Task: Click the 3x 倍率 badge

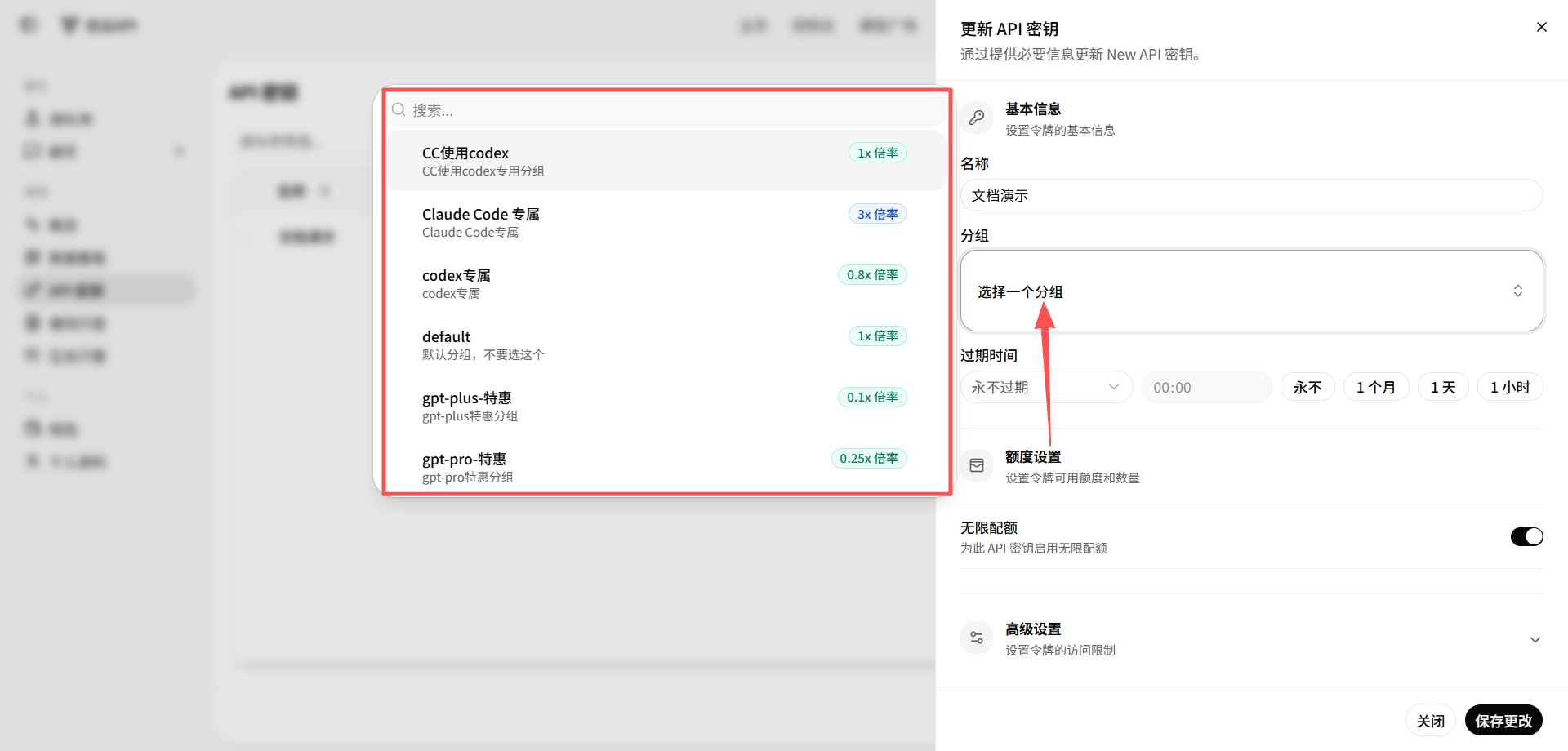Action: click(x=877, y=214)
